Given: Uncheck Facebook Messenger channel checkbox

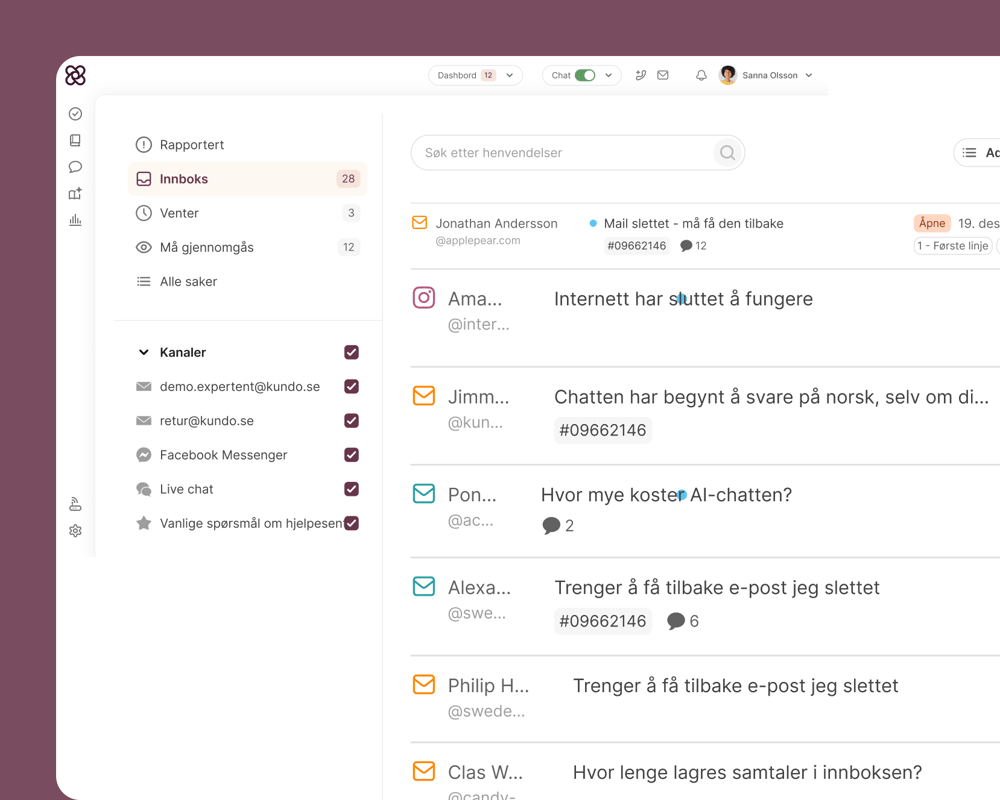Looking at the screenshot, I should (351, 455).
